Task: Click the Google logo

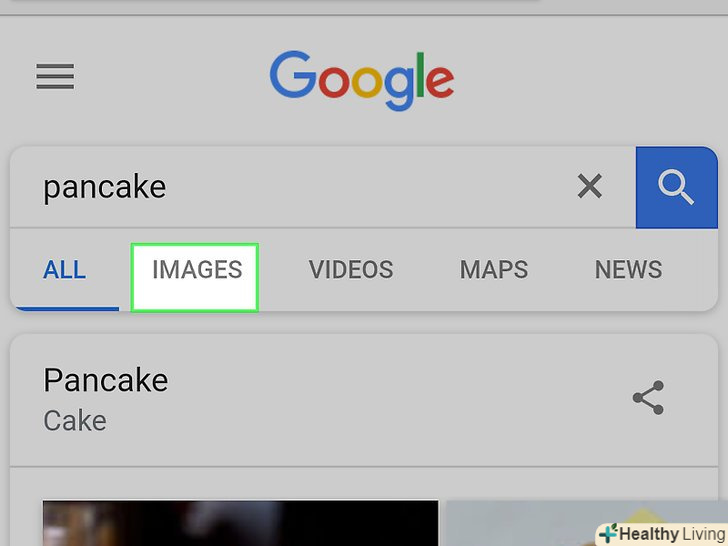Action: [x=361, y=79]
